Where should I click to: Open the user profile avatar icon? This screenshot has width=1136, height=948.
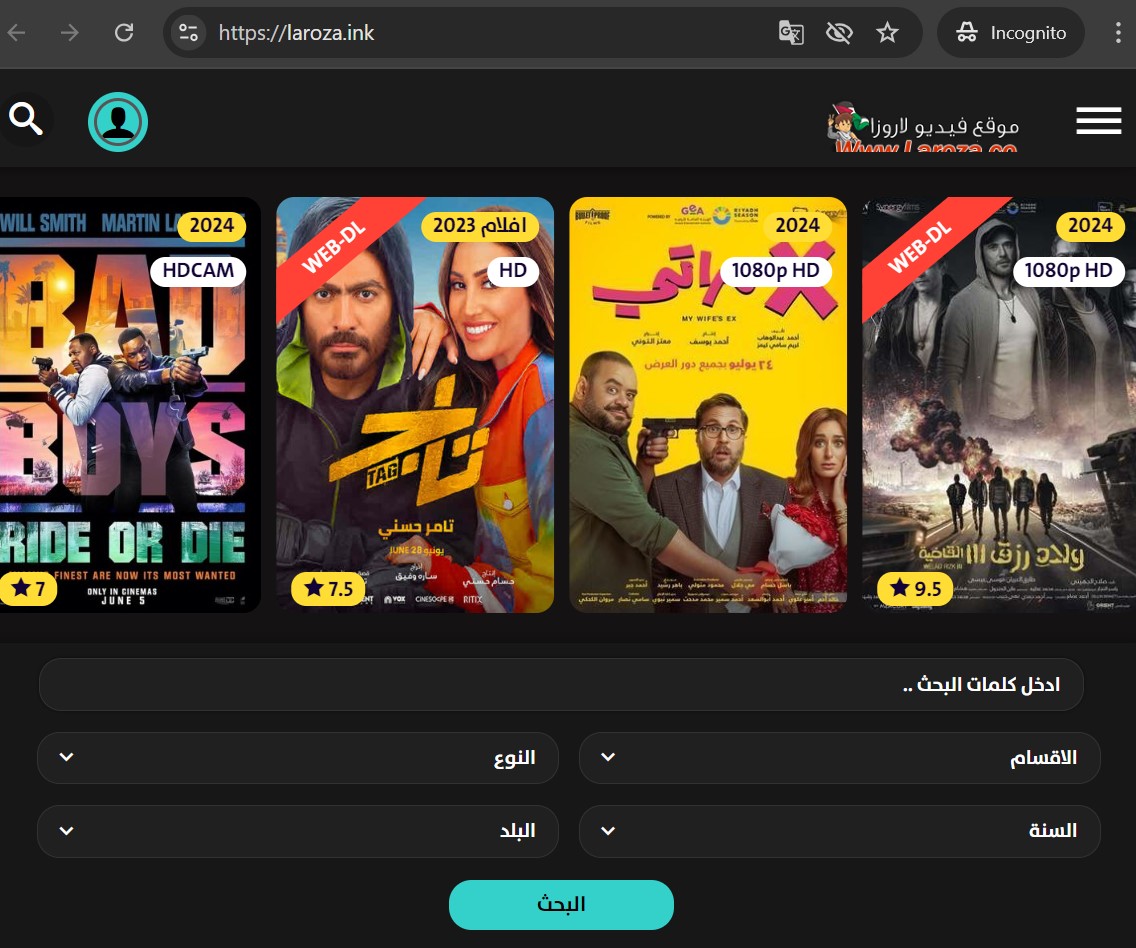click(x=118, y=122)
